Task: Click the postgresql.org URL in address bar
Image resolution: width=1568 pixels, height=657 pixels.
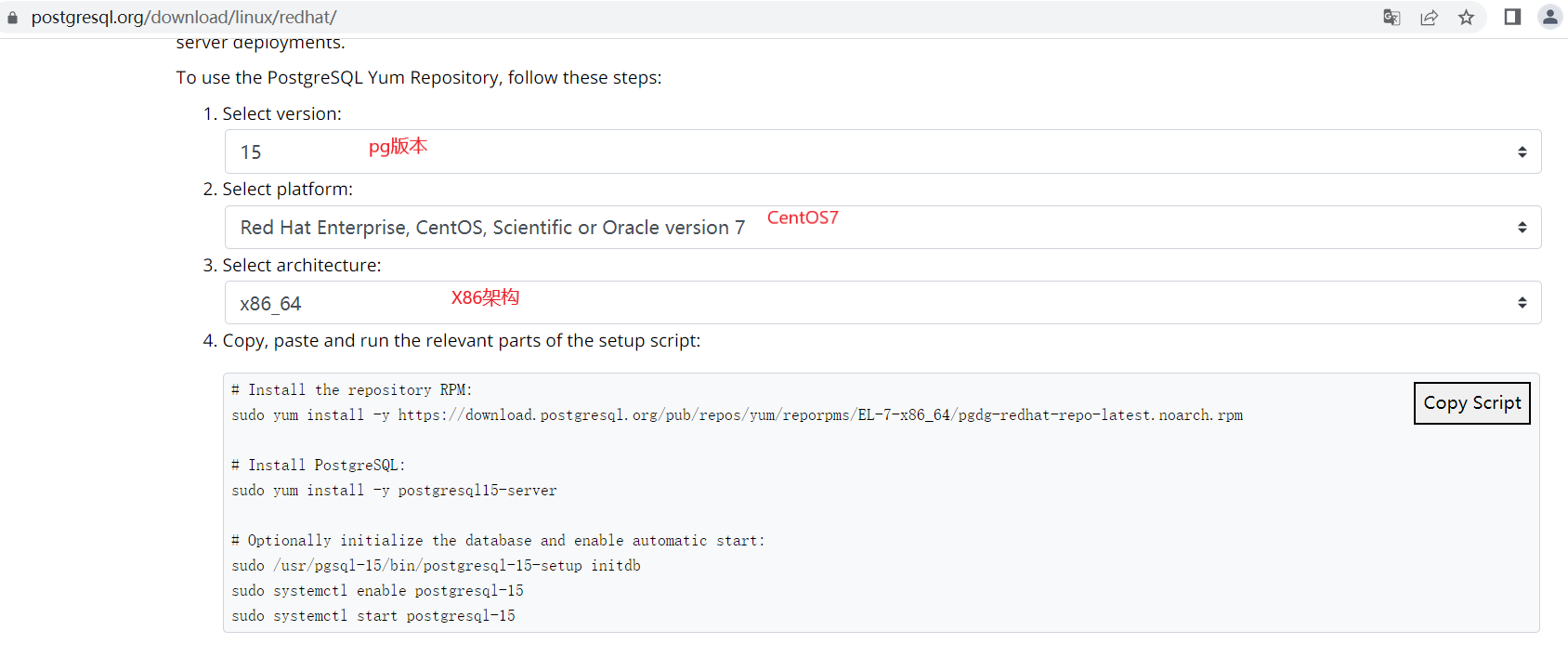Action: pyautogui.click(x=184, y=18)
